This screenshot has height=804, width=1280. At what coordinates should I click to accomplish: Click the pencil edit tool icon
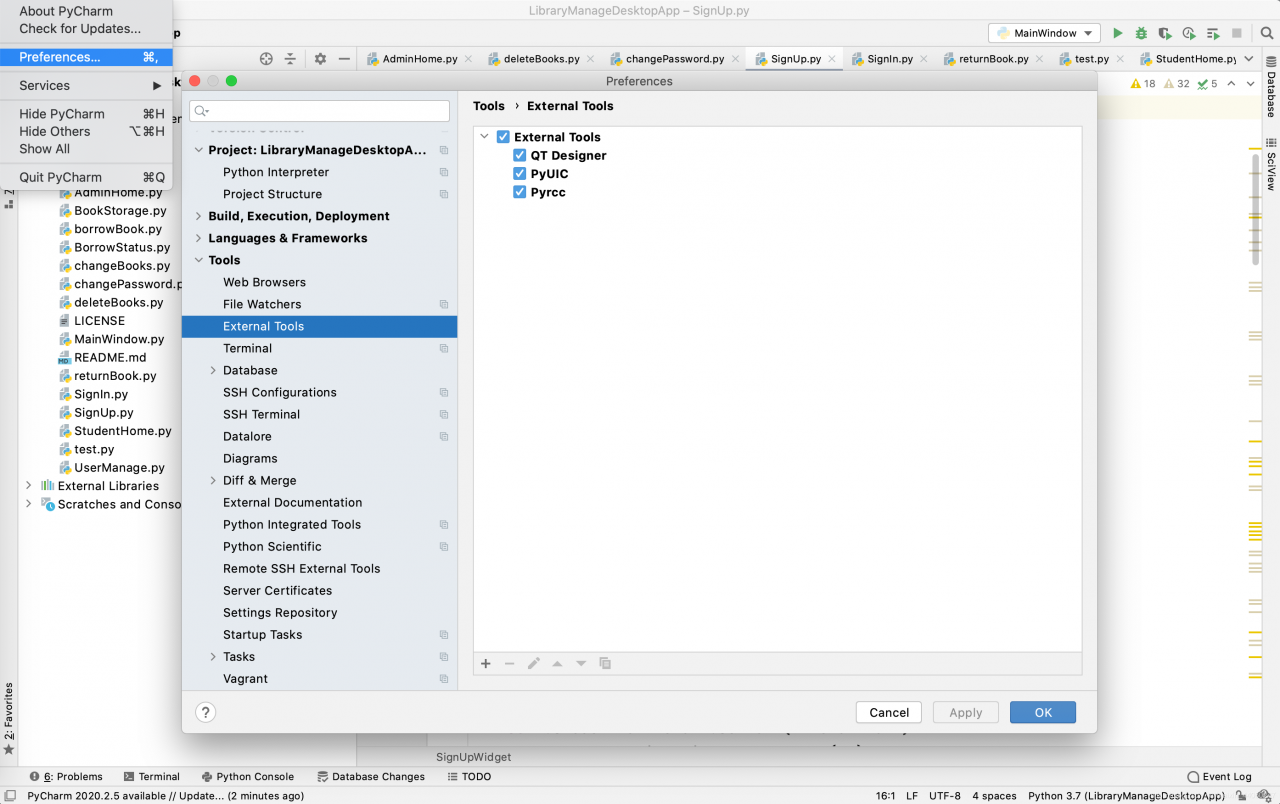533,664
